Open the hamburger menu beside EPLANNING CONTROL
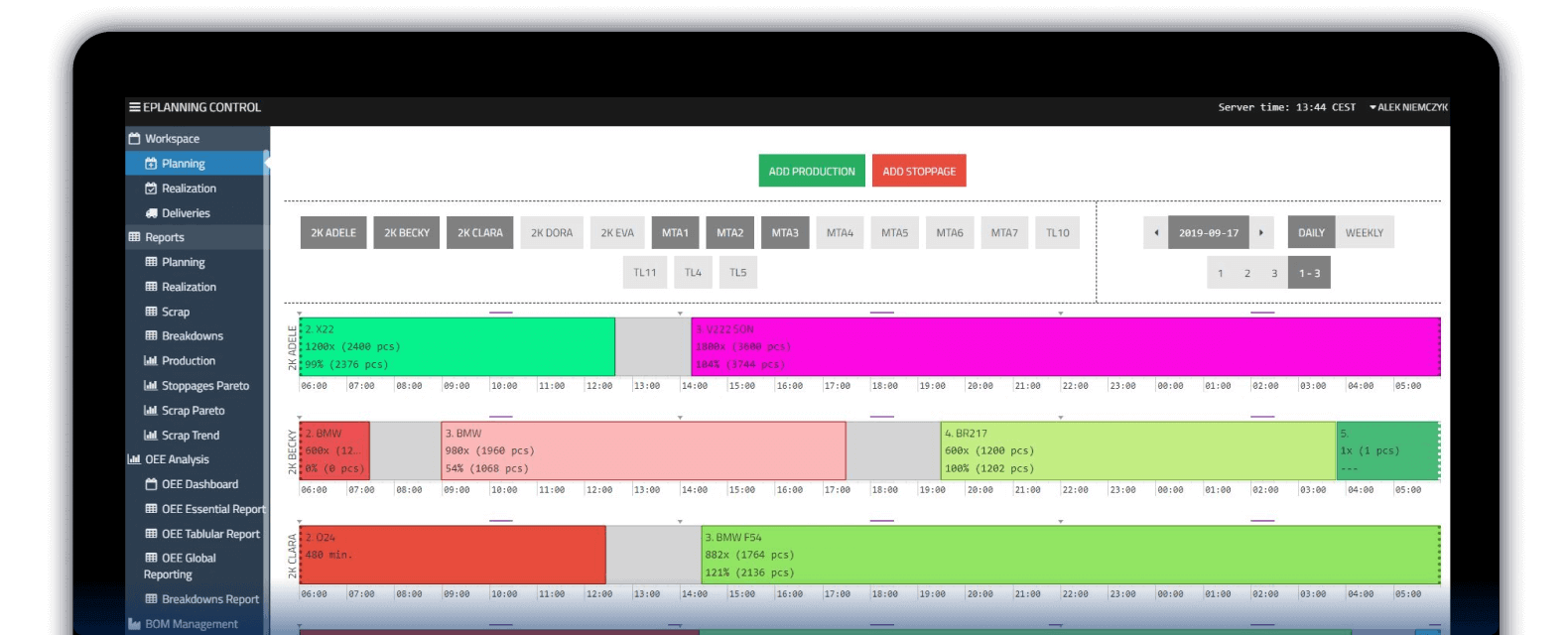 point(134,107)
